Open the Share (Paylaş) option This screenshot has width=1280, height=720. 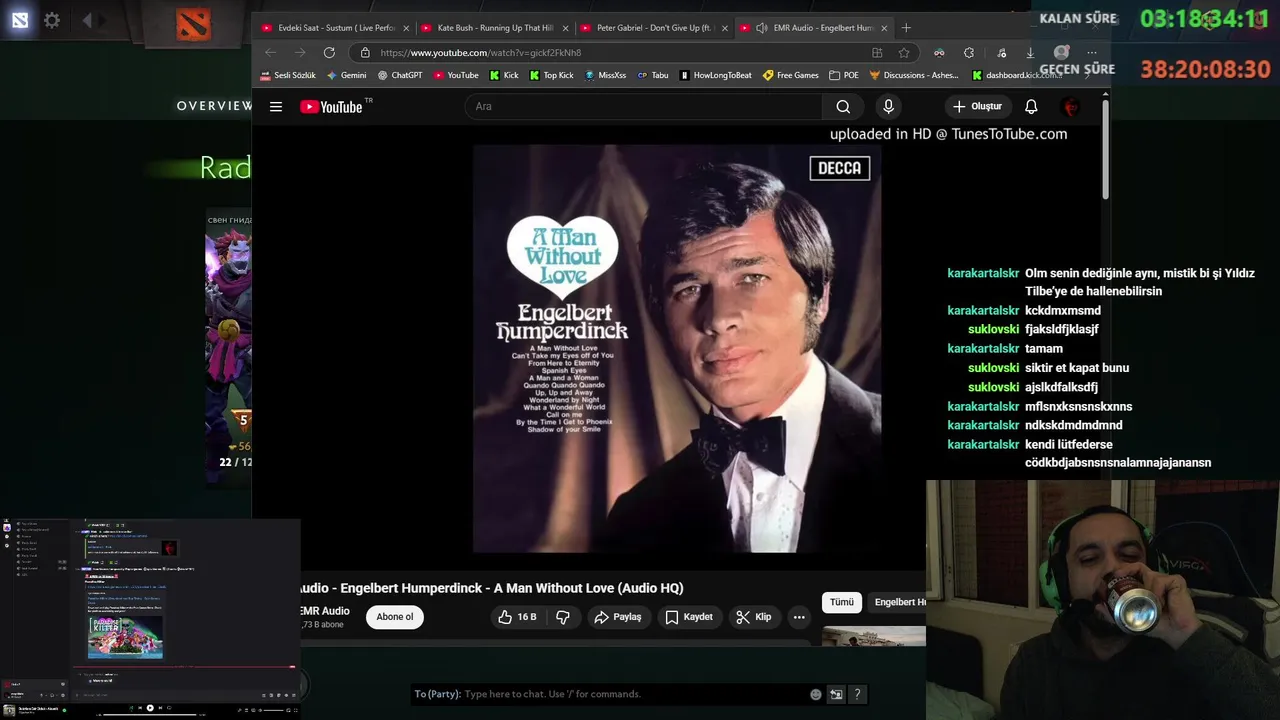[617, 617]
